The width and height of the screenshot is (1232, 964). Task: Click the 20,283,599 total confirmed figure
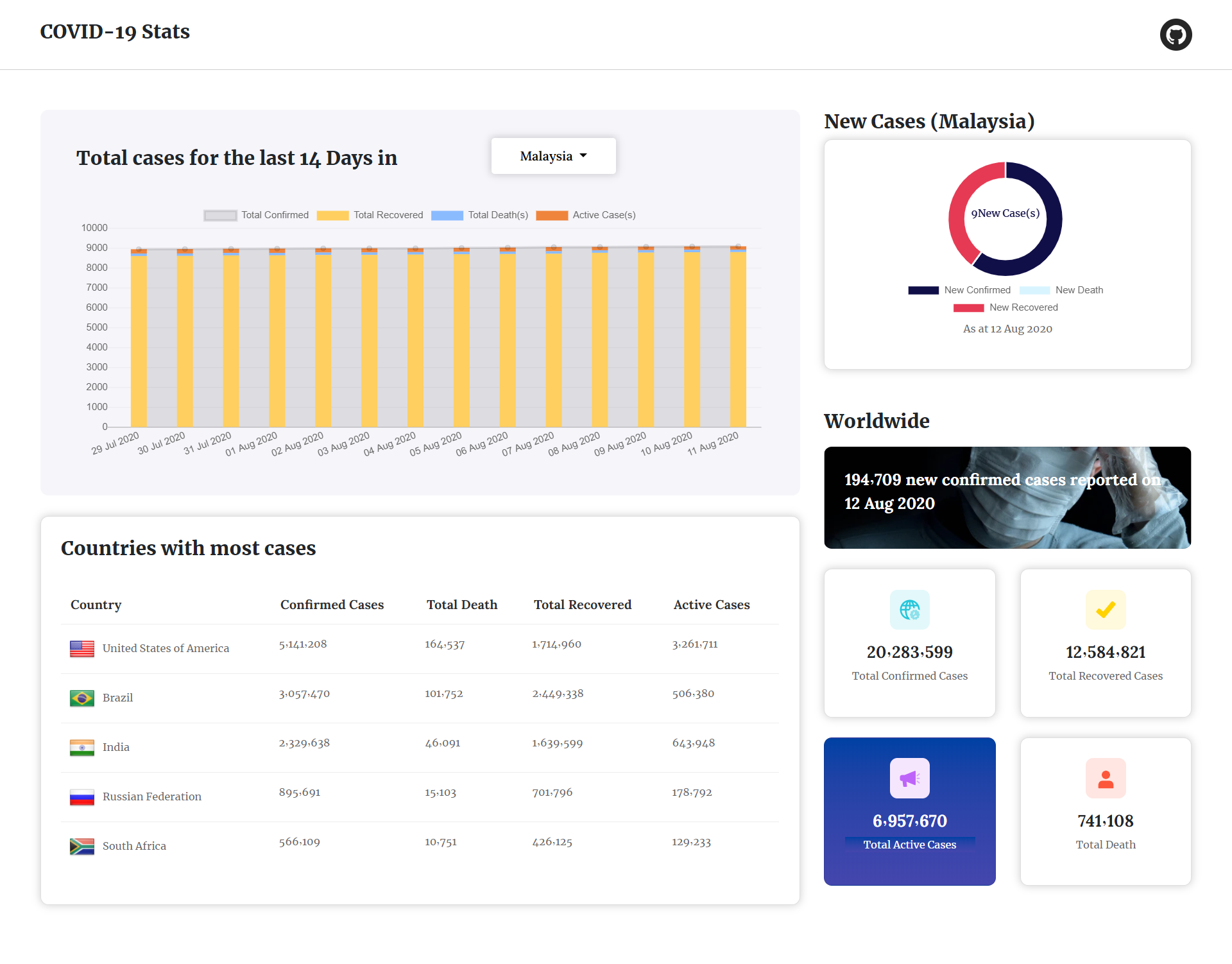pos(910,652)
